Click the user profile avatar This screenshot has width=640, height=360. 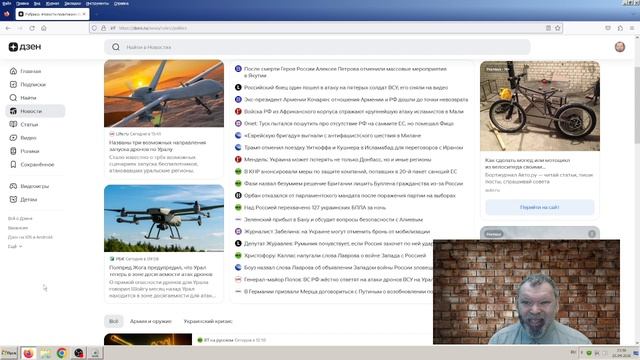pos(620,47)
